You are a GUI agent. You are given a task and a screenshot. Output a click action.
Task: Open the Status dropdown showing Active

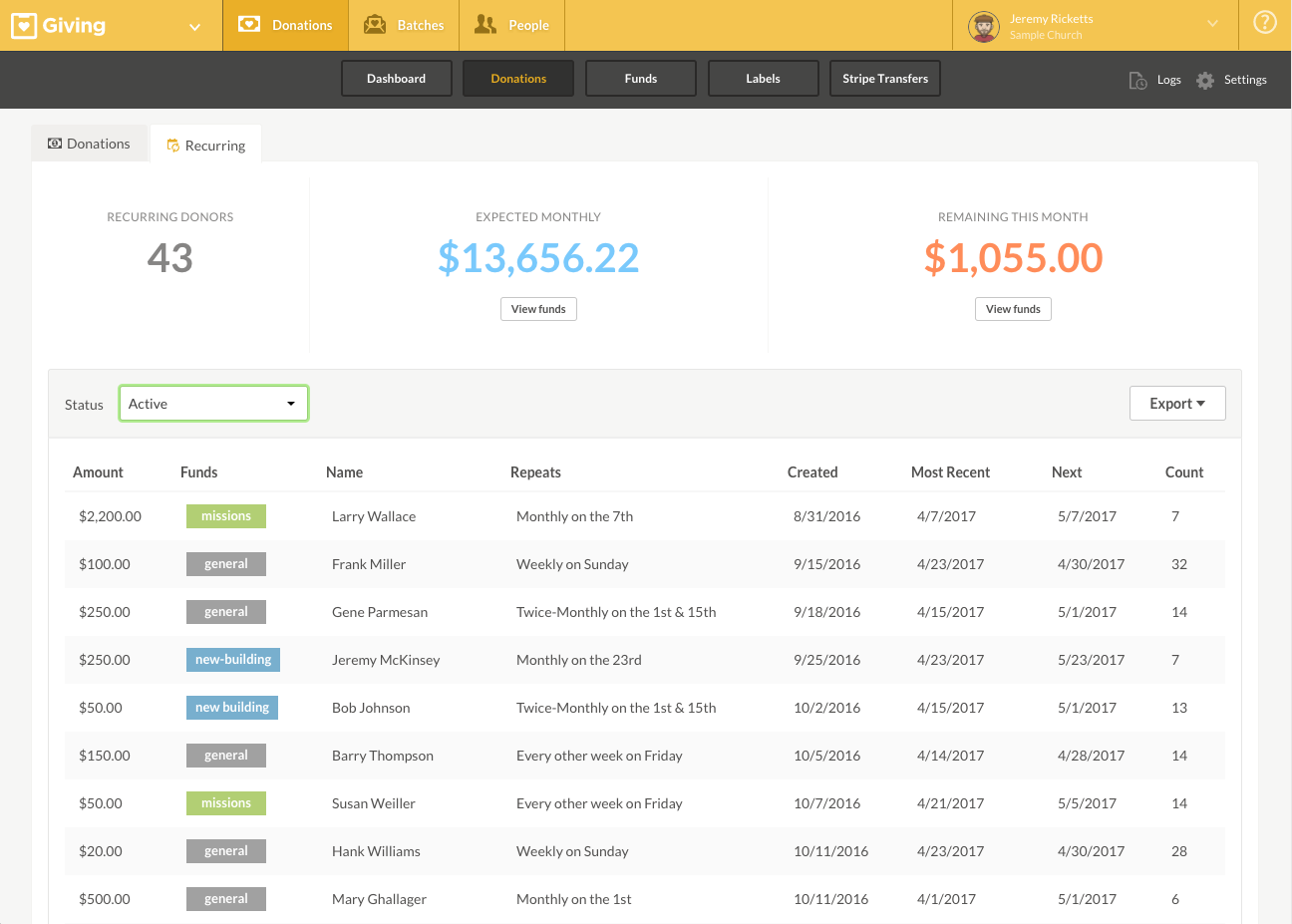tap(213, 404)
